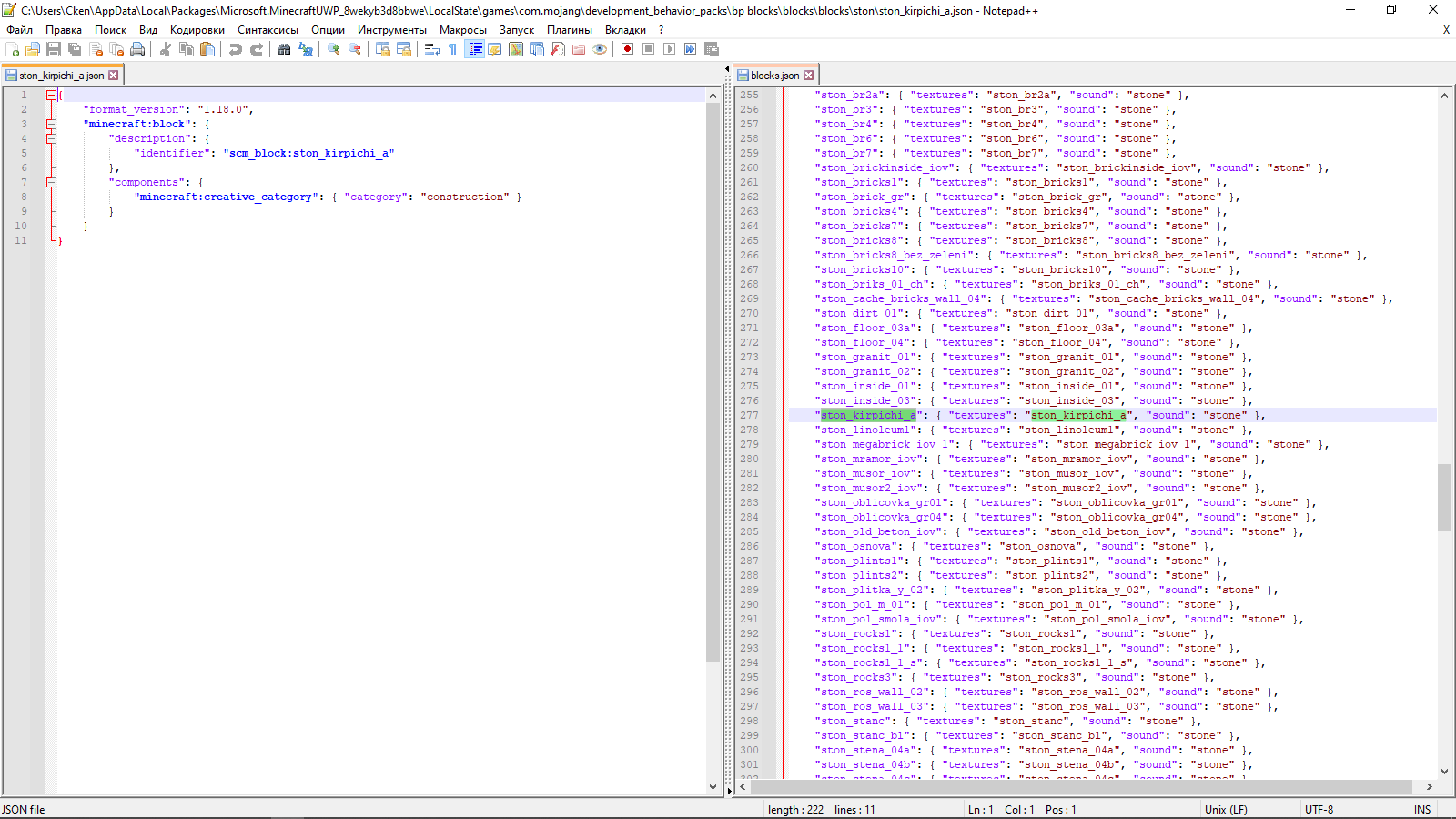Click the Cut scissors icon
This screenshot has height=819, width=1456.
pyautogui.click(x=166, y=49)
